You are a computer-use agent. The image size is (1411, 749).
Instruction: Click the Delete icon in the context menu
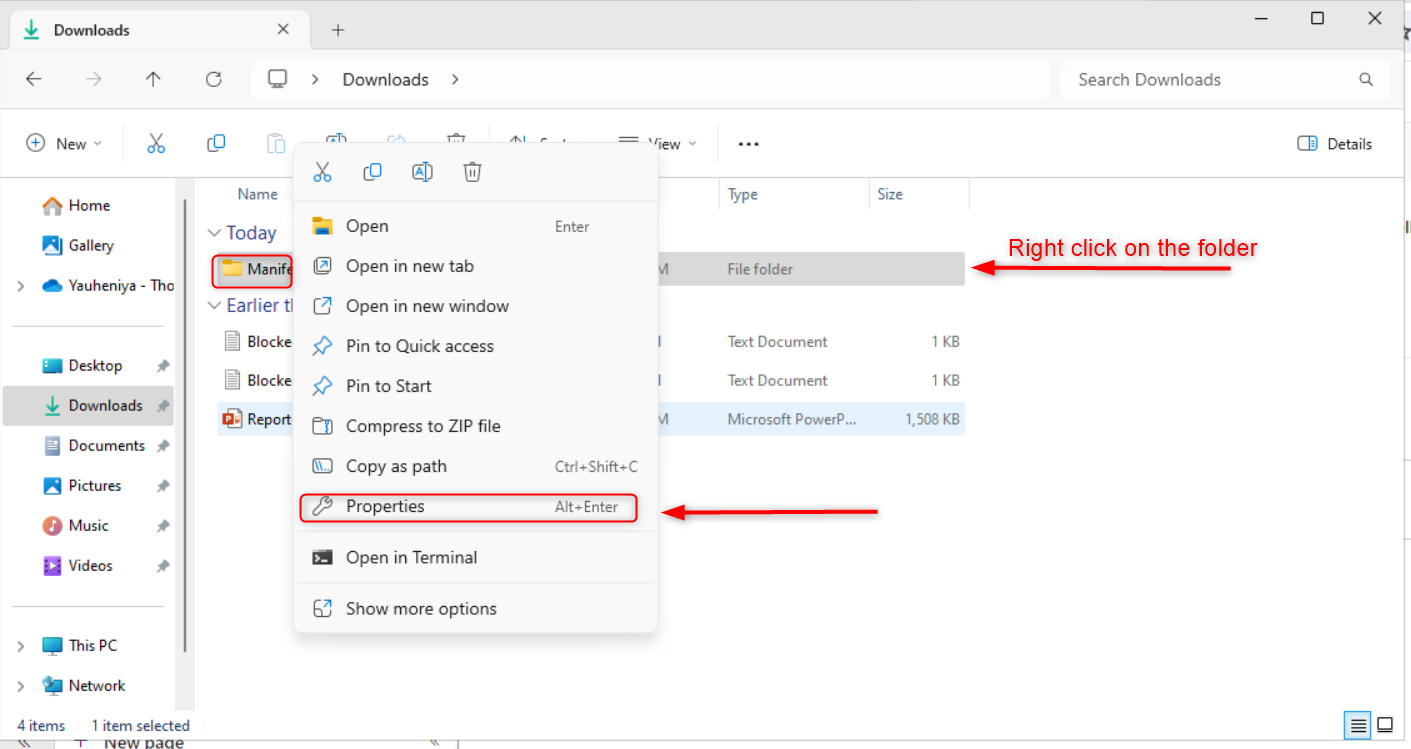472,171
